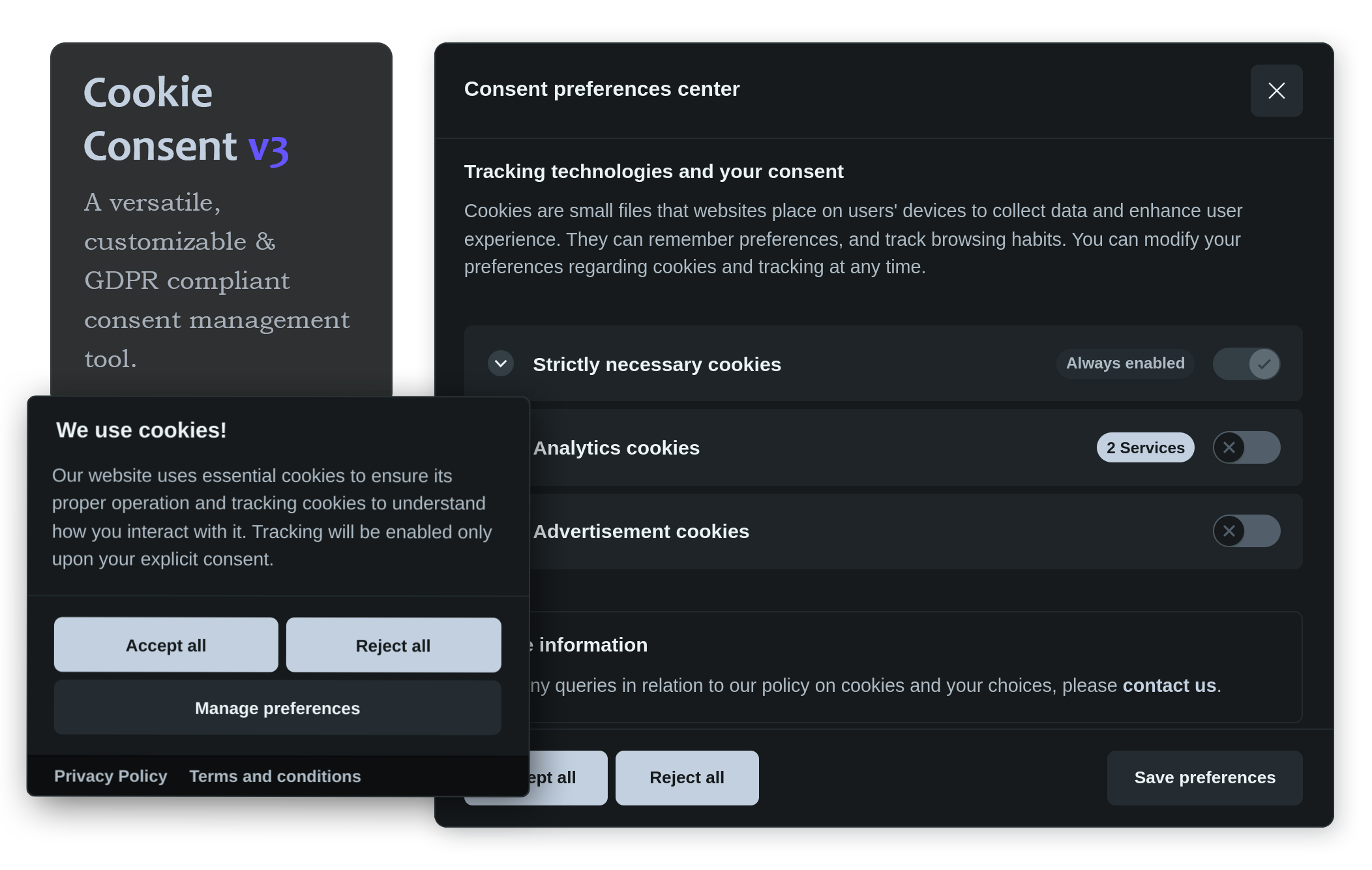Click Reject all in preferences center

pyautogui.click(x=687, y=777)
